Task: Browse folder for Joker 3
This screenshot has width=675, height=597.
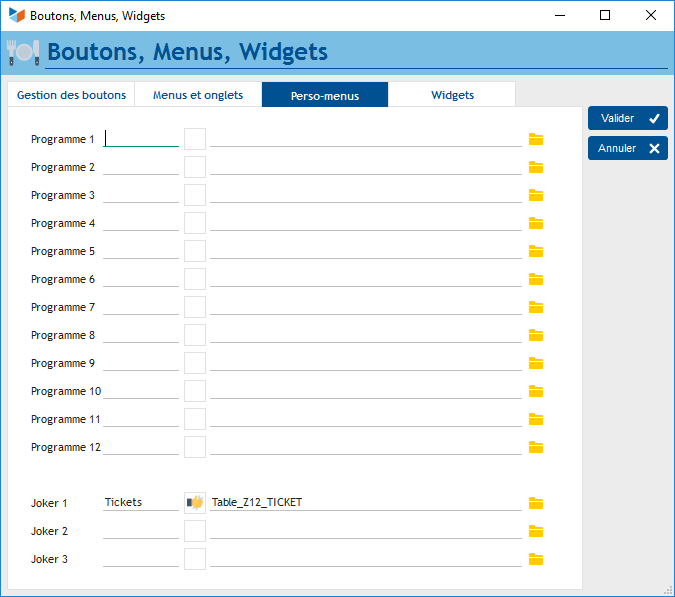Action: pyautogui.click(x=536, y=559)
